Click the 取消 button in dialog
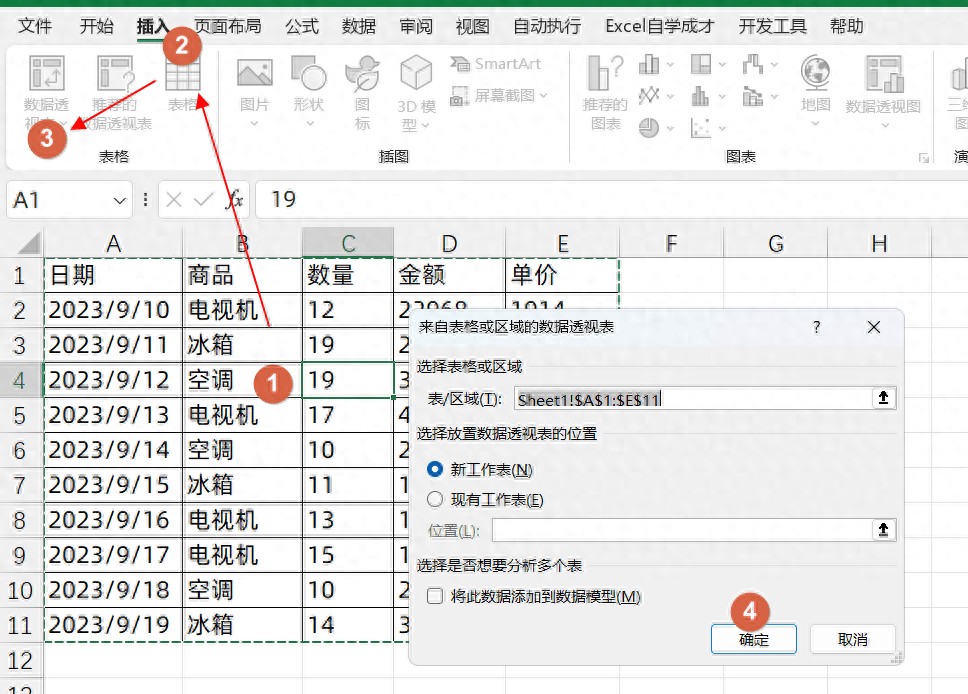 pos(852,639)
